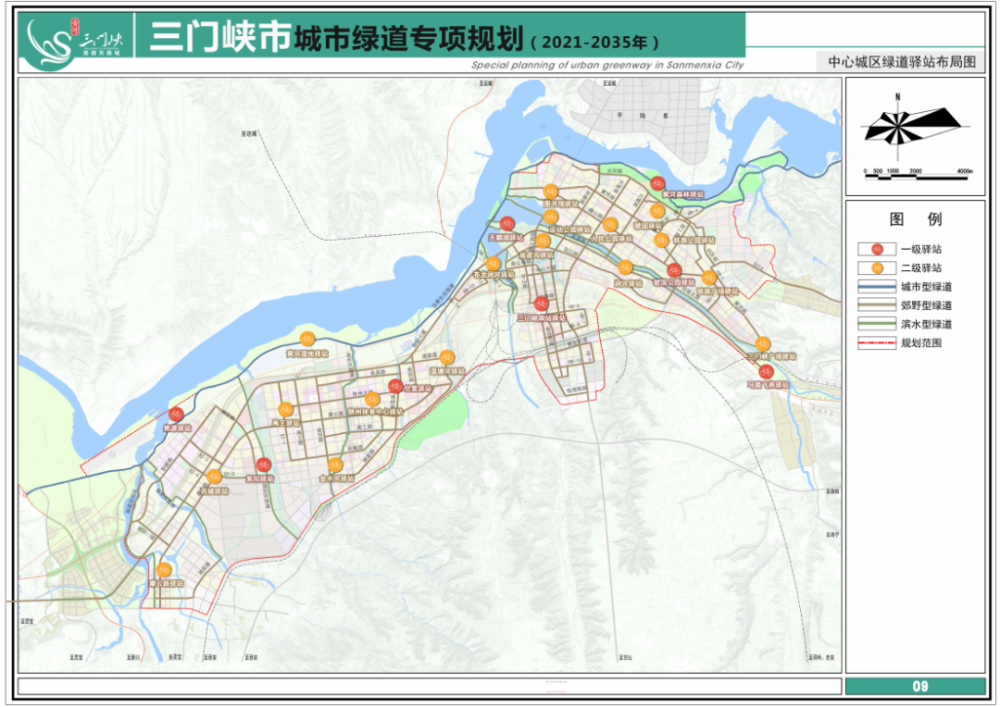Open the 黄河湿地驿站 station link

(x=306, y=340)
